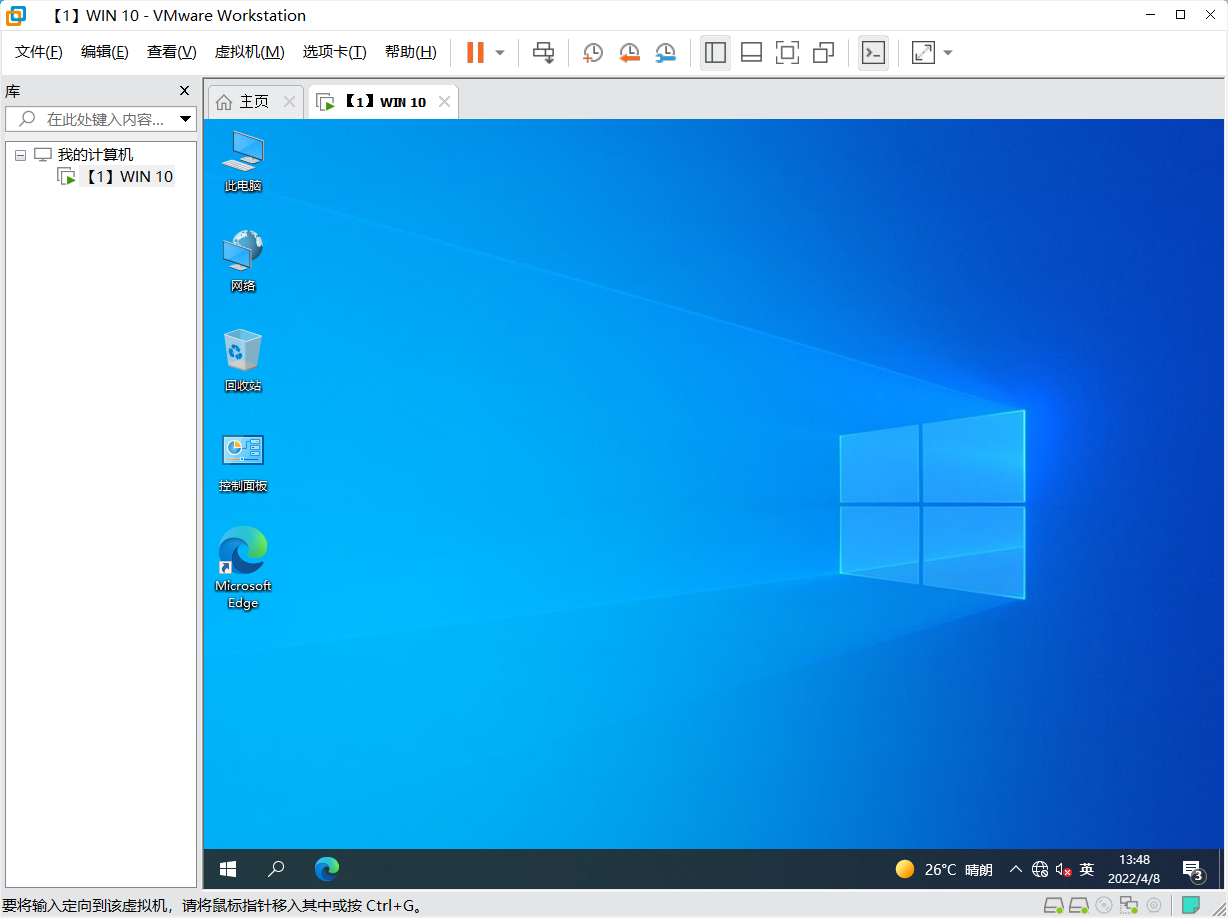
Task: Open the green message log note icon
Action: click(x=1190, y=905)
